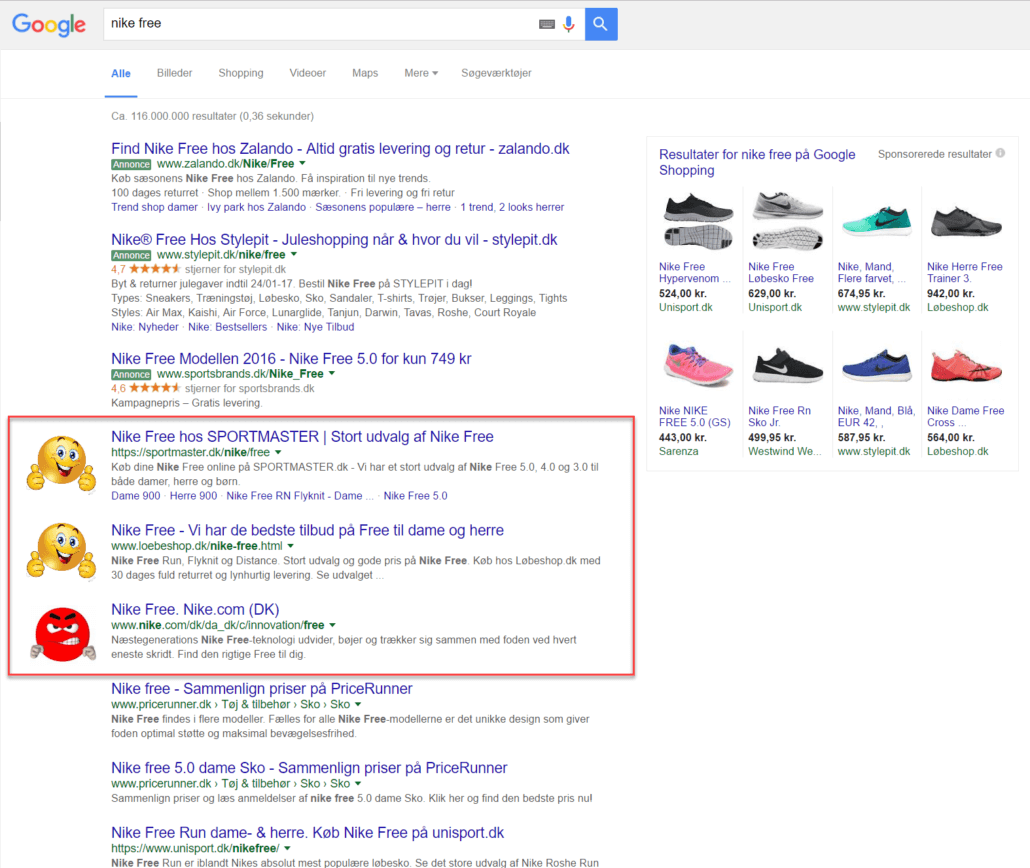
Task: Open Nike free 5.0 dame Sko result
Action: click(x=309, y=768)
